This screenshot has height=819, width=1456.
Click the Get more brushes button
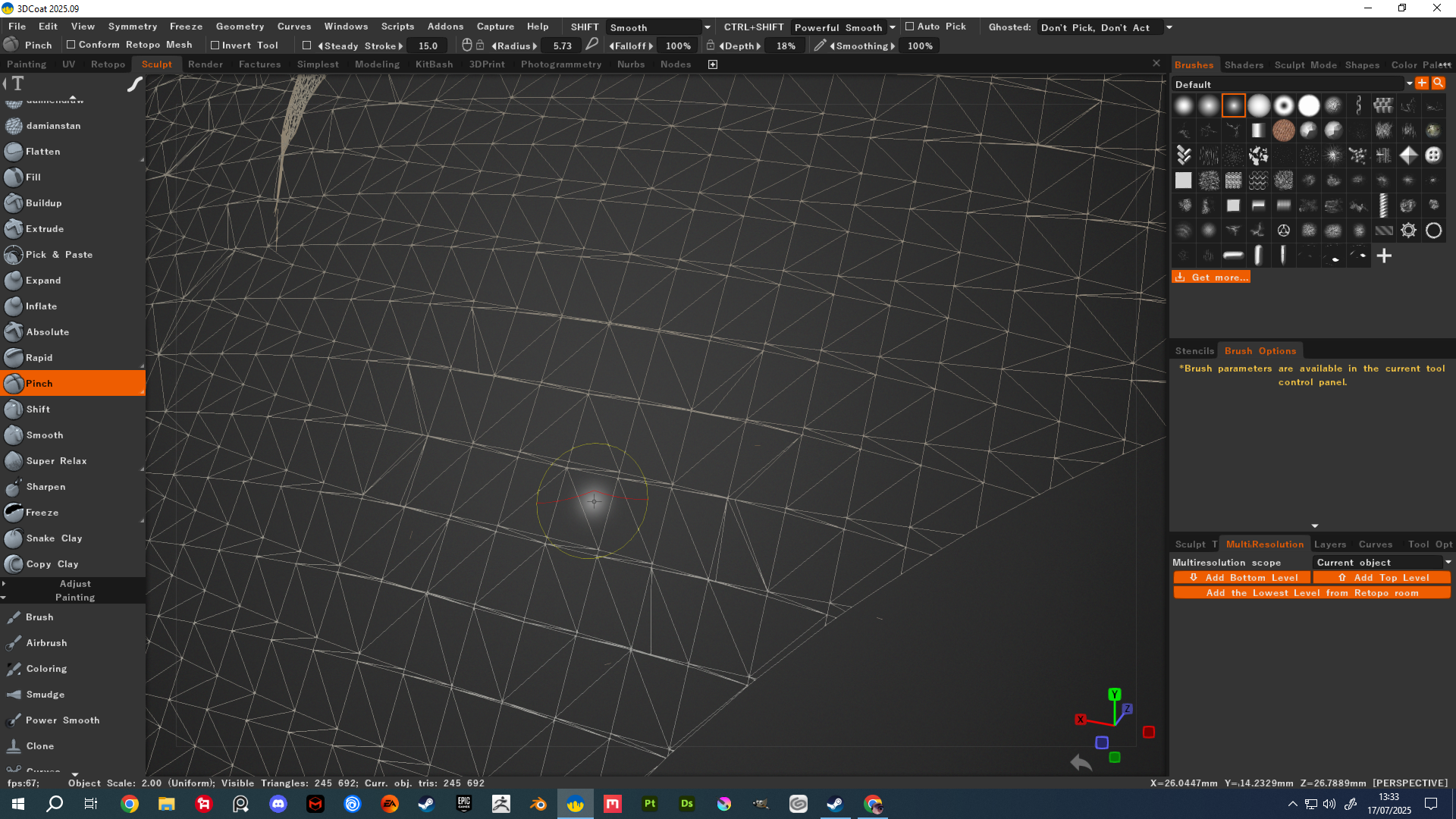(x=1211, y=278)
